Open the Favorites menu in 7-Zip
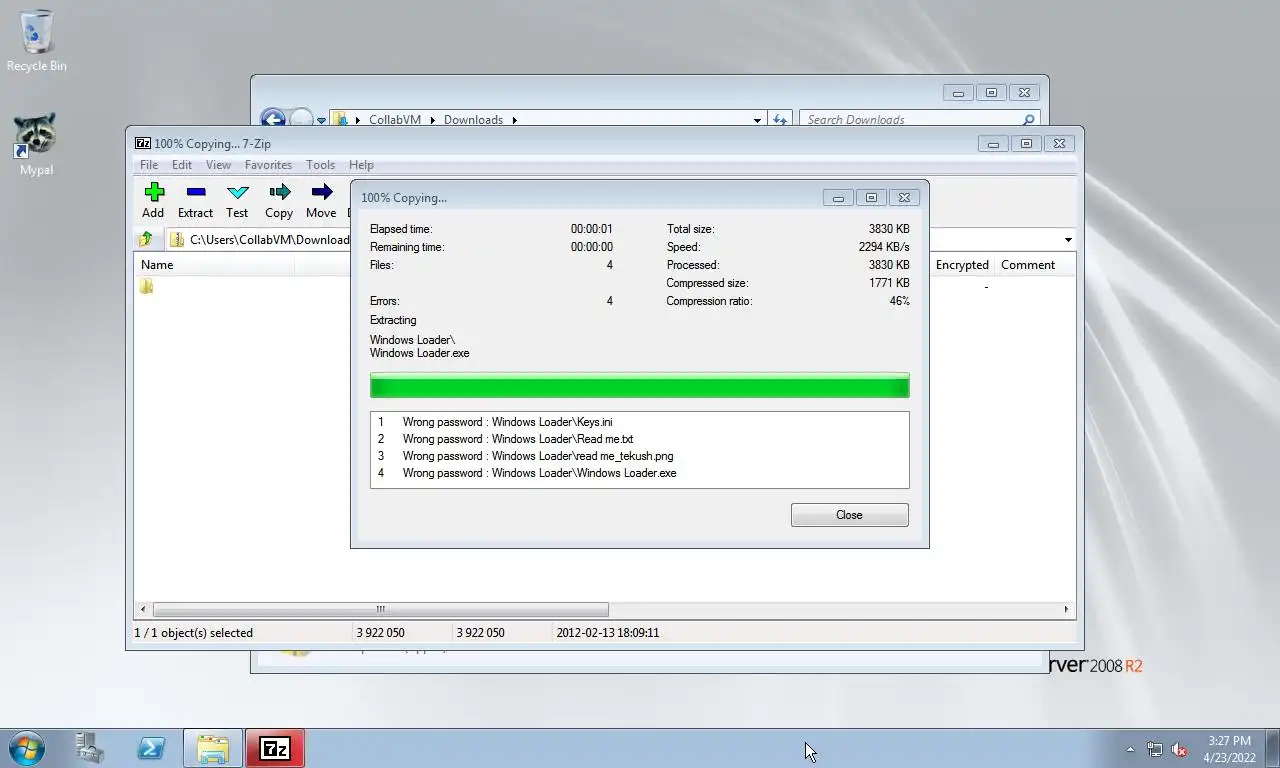 (268, 165)
